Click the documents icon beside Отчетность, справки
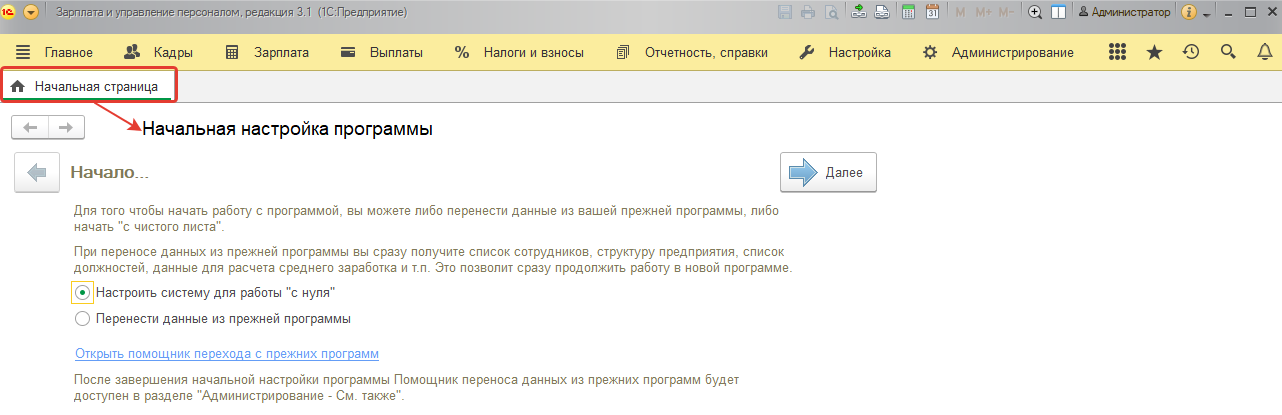The height and width of the screenshot is (415, 1282). (x=624, y=52)
